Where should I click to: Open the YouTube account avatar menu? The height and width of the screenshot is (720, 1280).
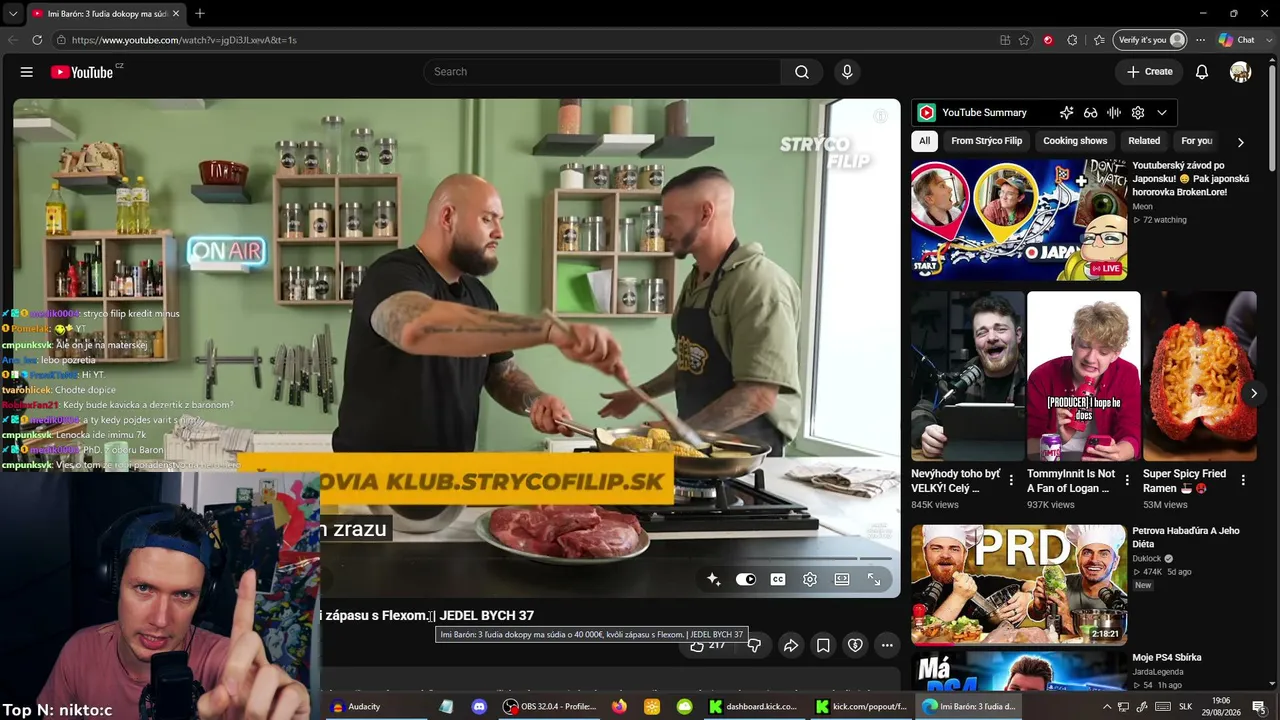pos(1241,72)
